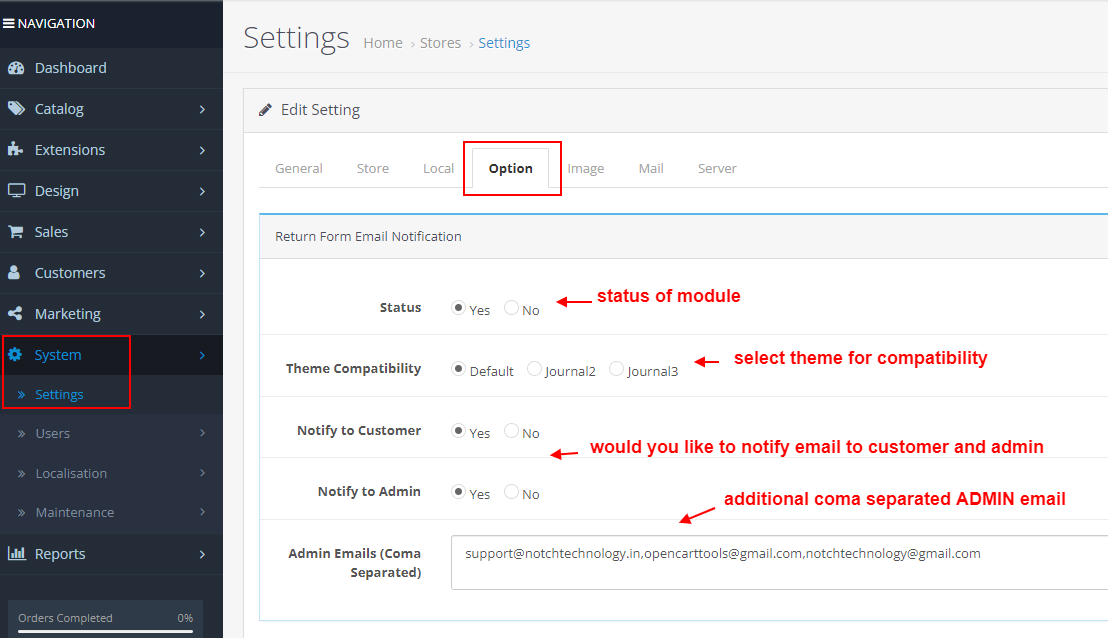Select the Catalog tag icon in sidebar
This screenshot has height=638, width=1108.
(15, 109)
